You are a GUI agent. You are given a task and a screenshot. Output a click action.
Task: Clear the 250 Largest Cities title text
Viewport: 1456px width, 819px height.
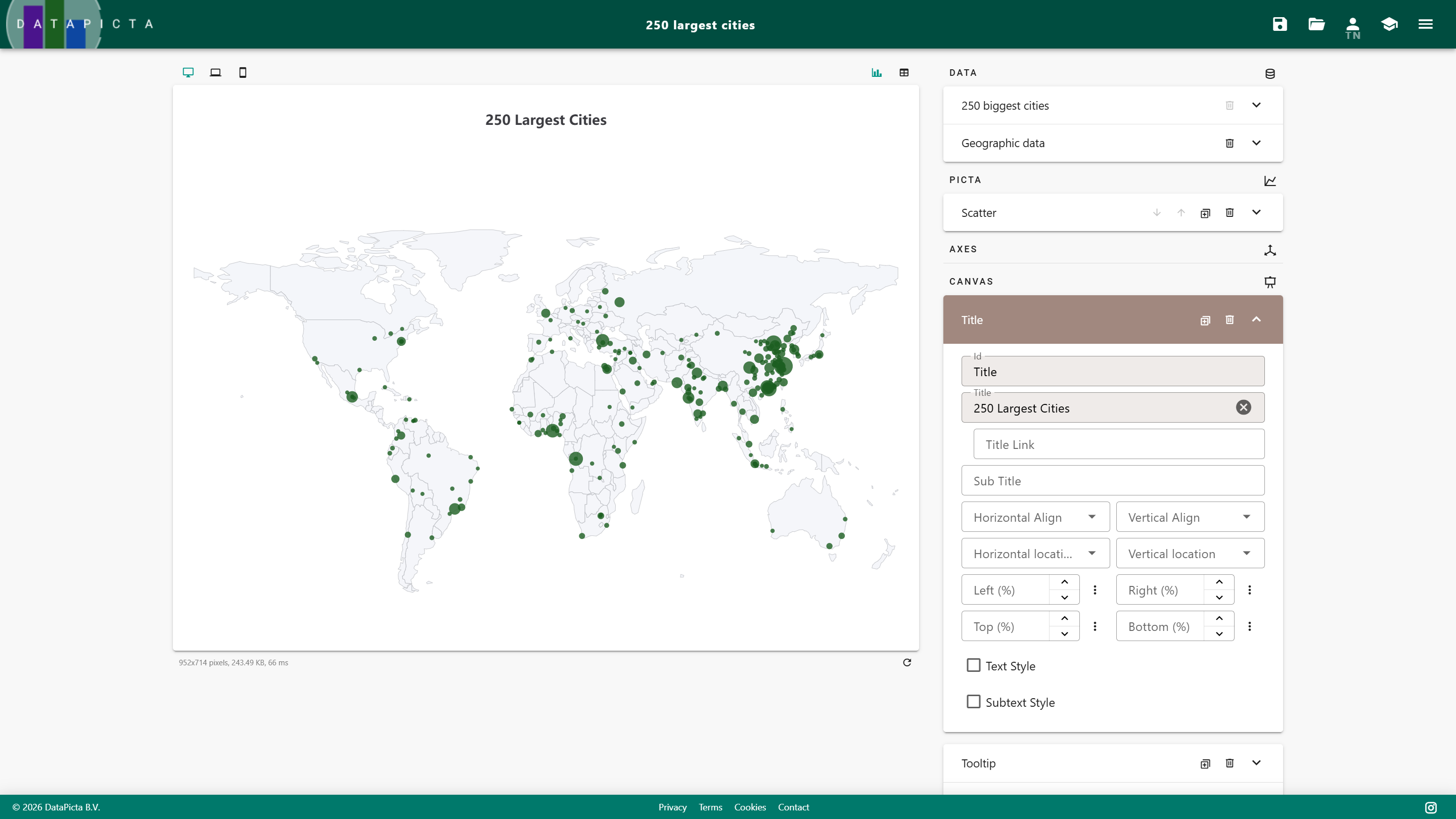coord(1243,407)
